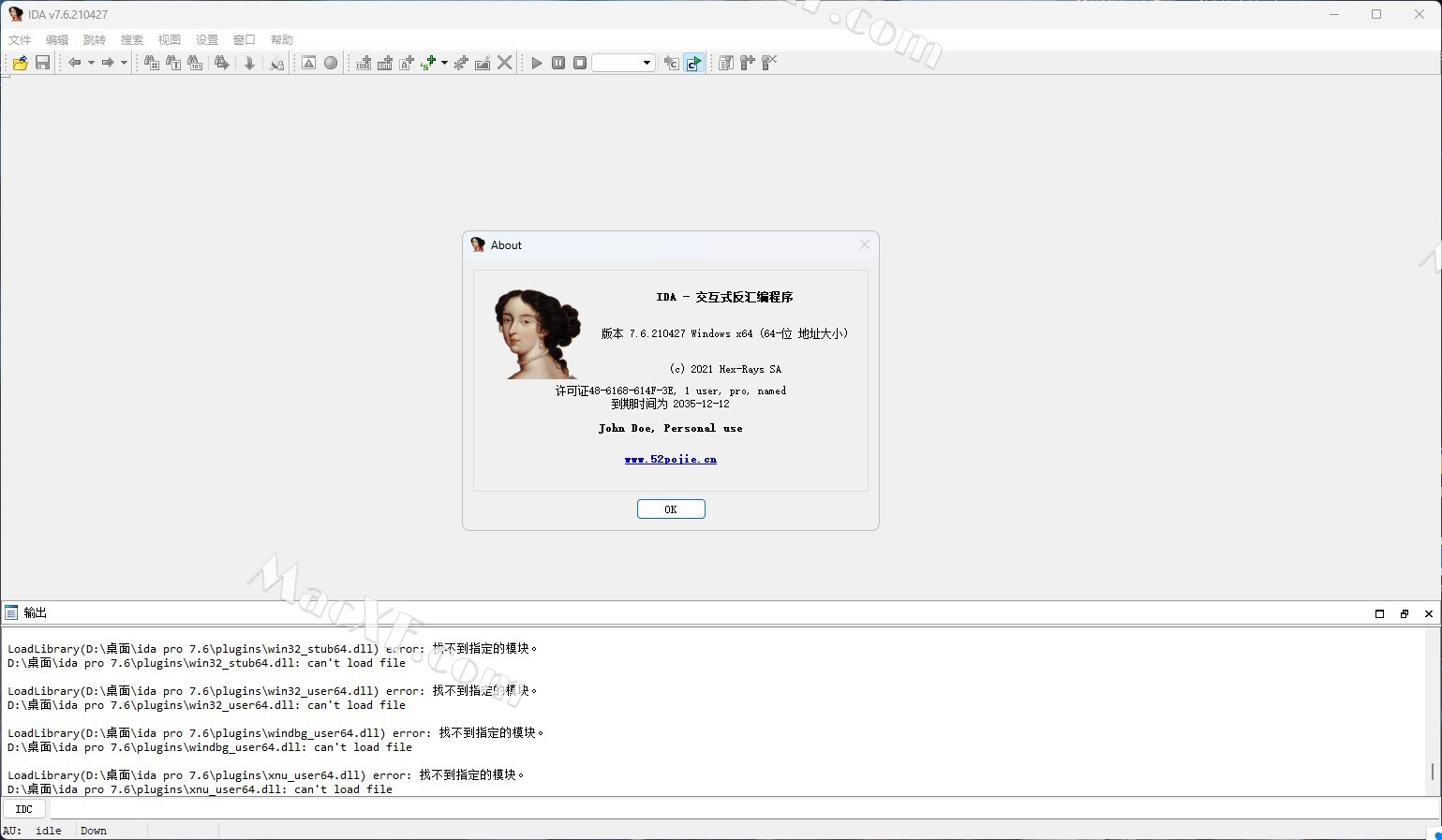Click the breakpoint circle icon

point(331,63)
